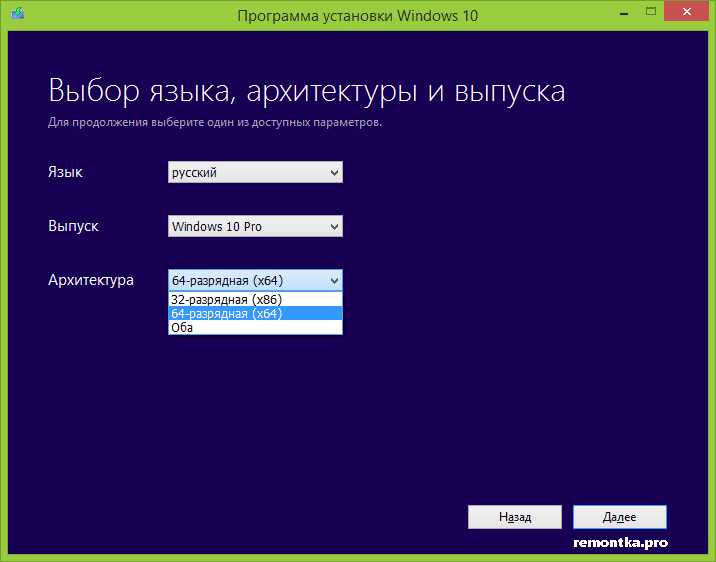Minimize the Windows 10 setup window
This screenshot has width=716, height=562.
tap(624, 12)
